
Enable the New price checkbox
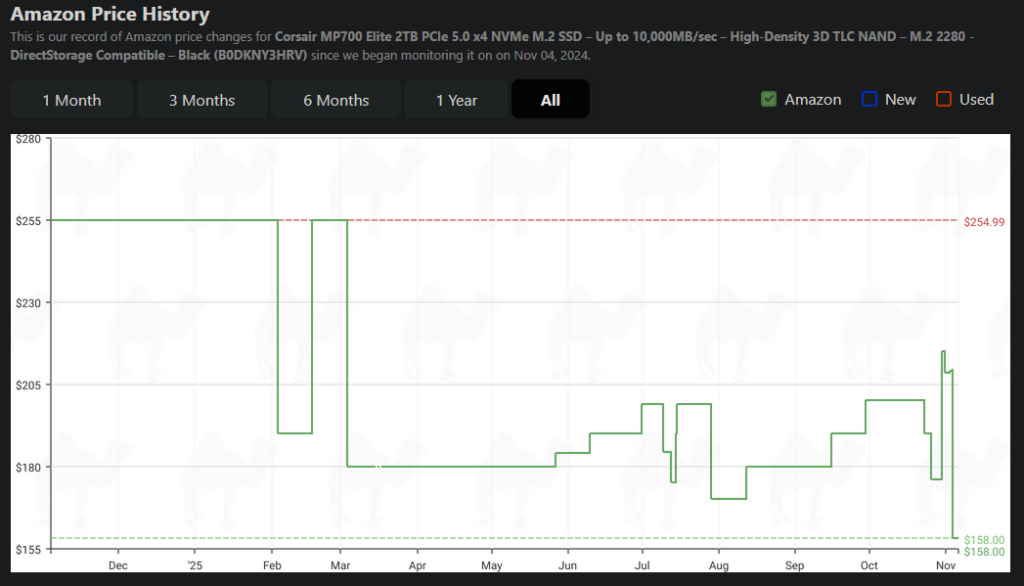click(x=869, y=99)
